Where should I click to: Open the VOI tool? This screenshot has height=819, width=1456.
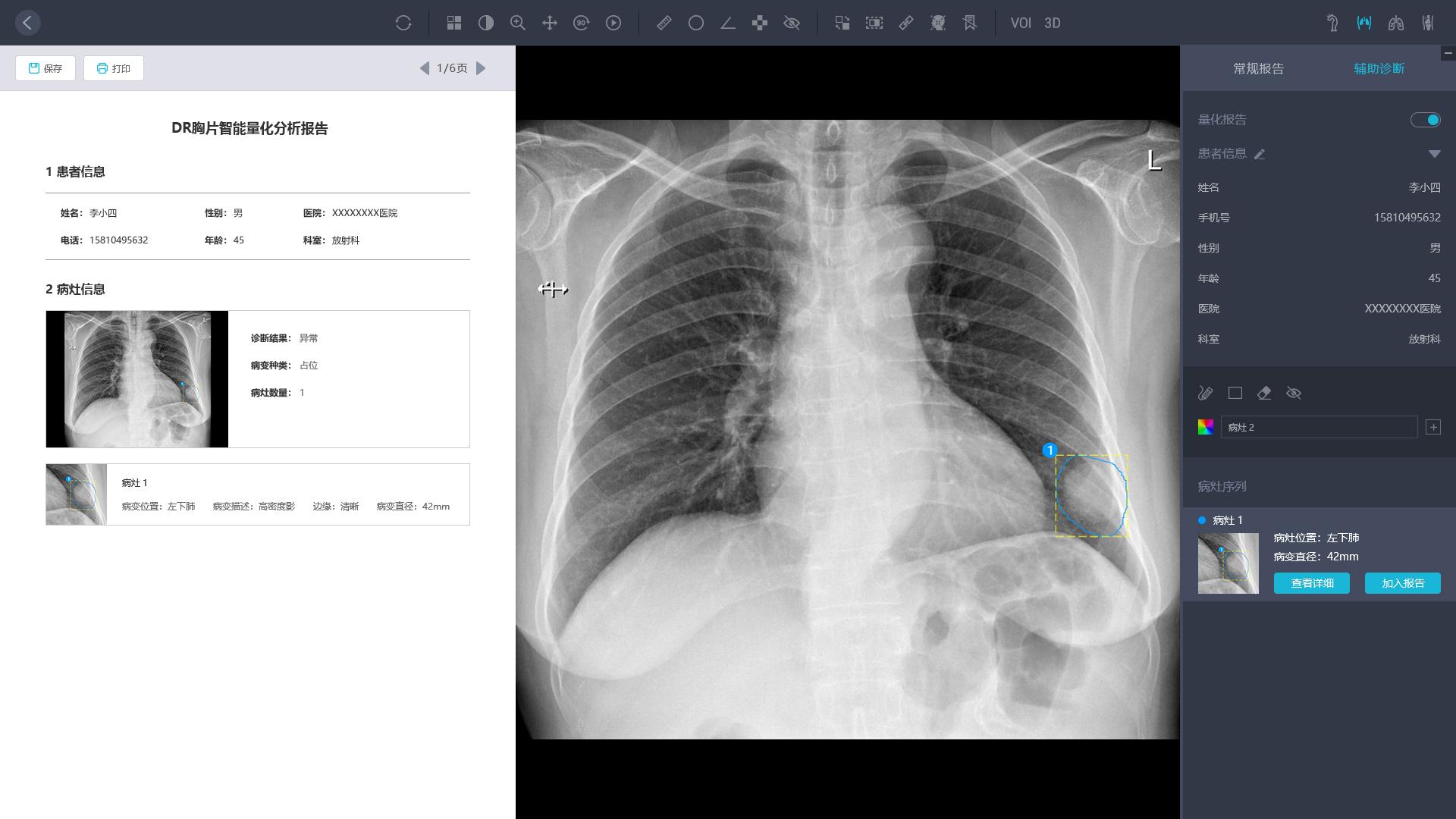tap(1021, 23)
